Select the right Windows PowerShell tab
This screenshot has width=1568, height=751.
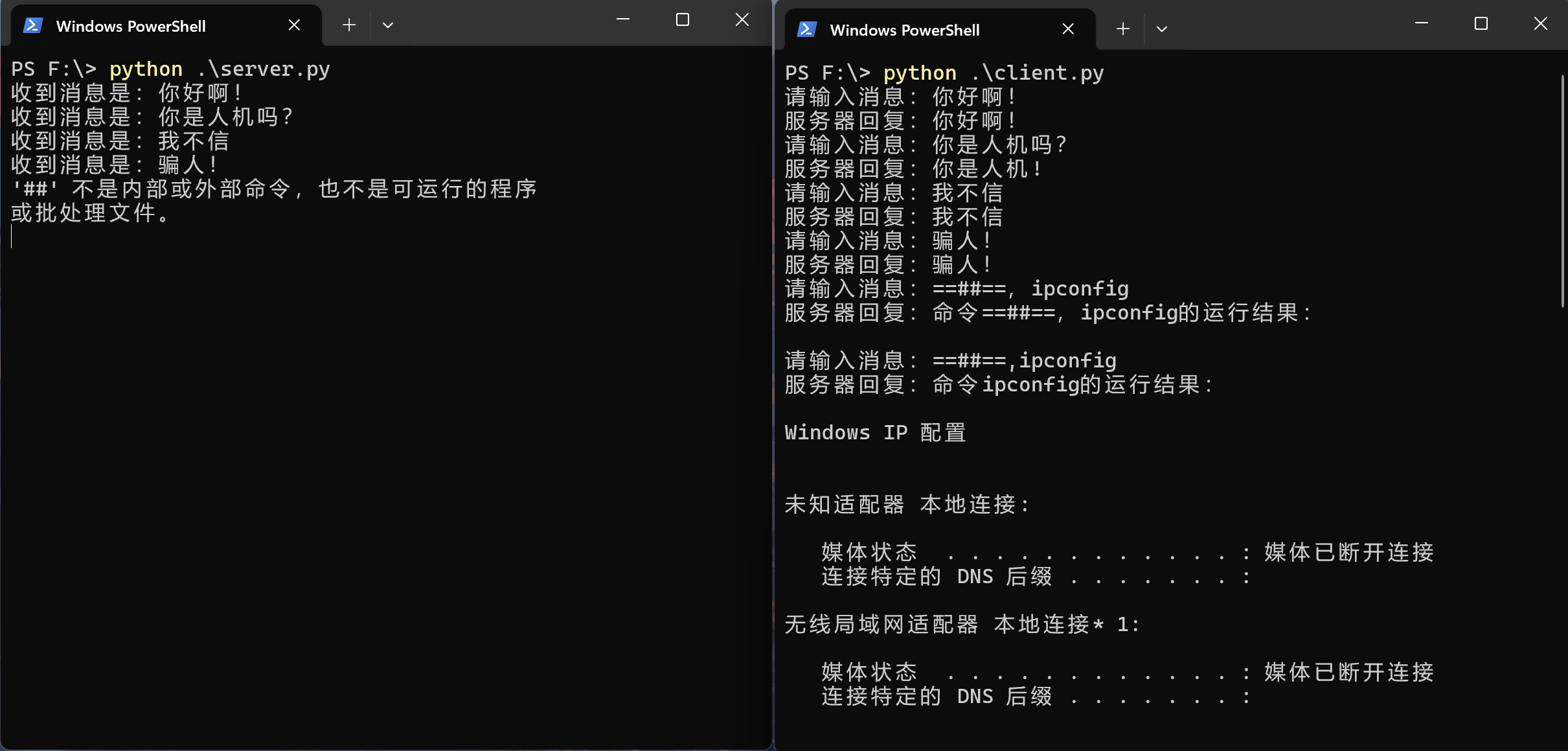(904, 30)
